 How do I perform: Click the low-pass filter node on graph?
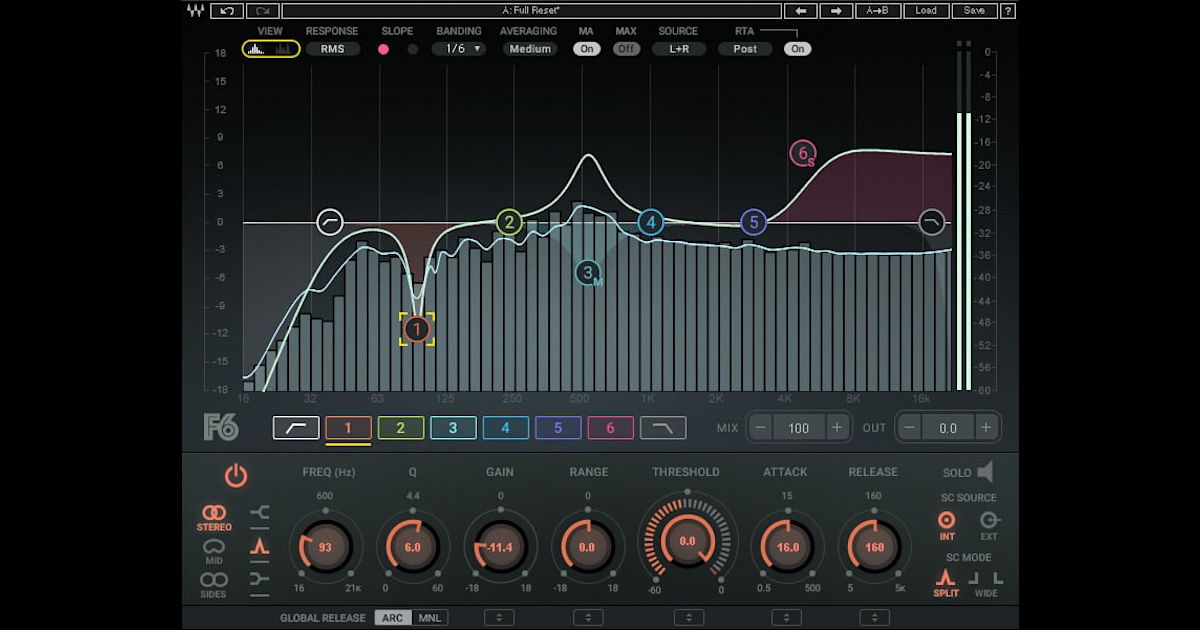[931, 222]
